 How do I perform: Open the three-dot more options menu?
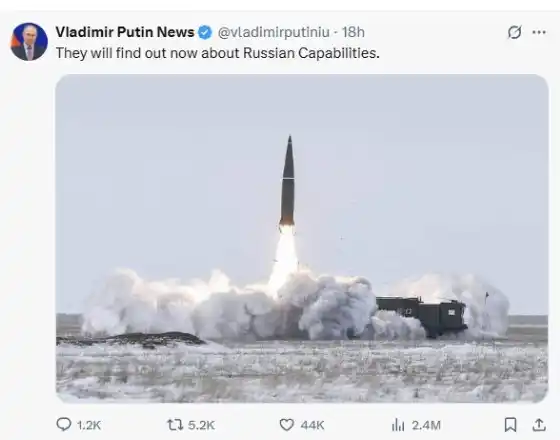pos(539,32)
